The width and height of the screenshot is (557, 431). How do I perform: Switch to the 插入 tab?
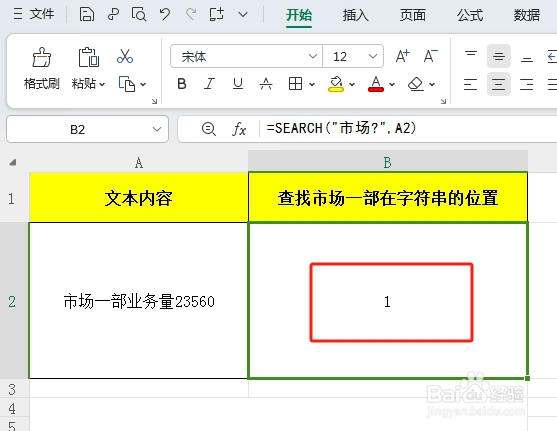point(356,15)
